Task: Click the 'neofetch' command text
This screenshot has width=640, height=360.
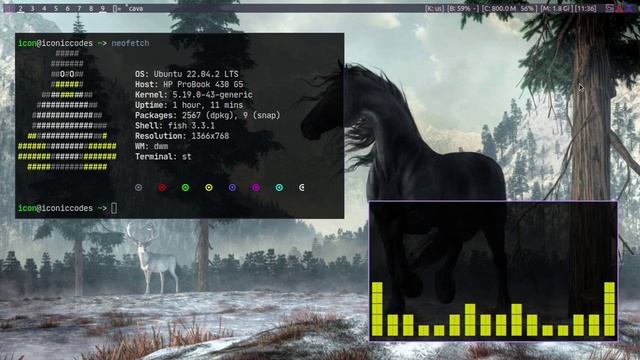Action: (130, 43)
